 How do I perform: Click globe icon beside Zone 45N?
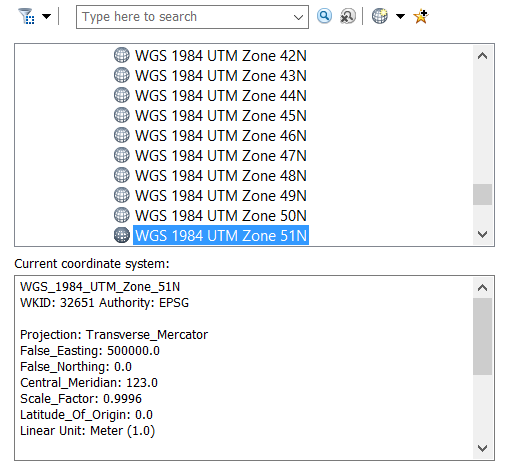[x=122, y=115]
